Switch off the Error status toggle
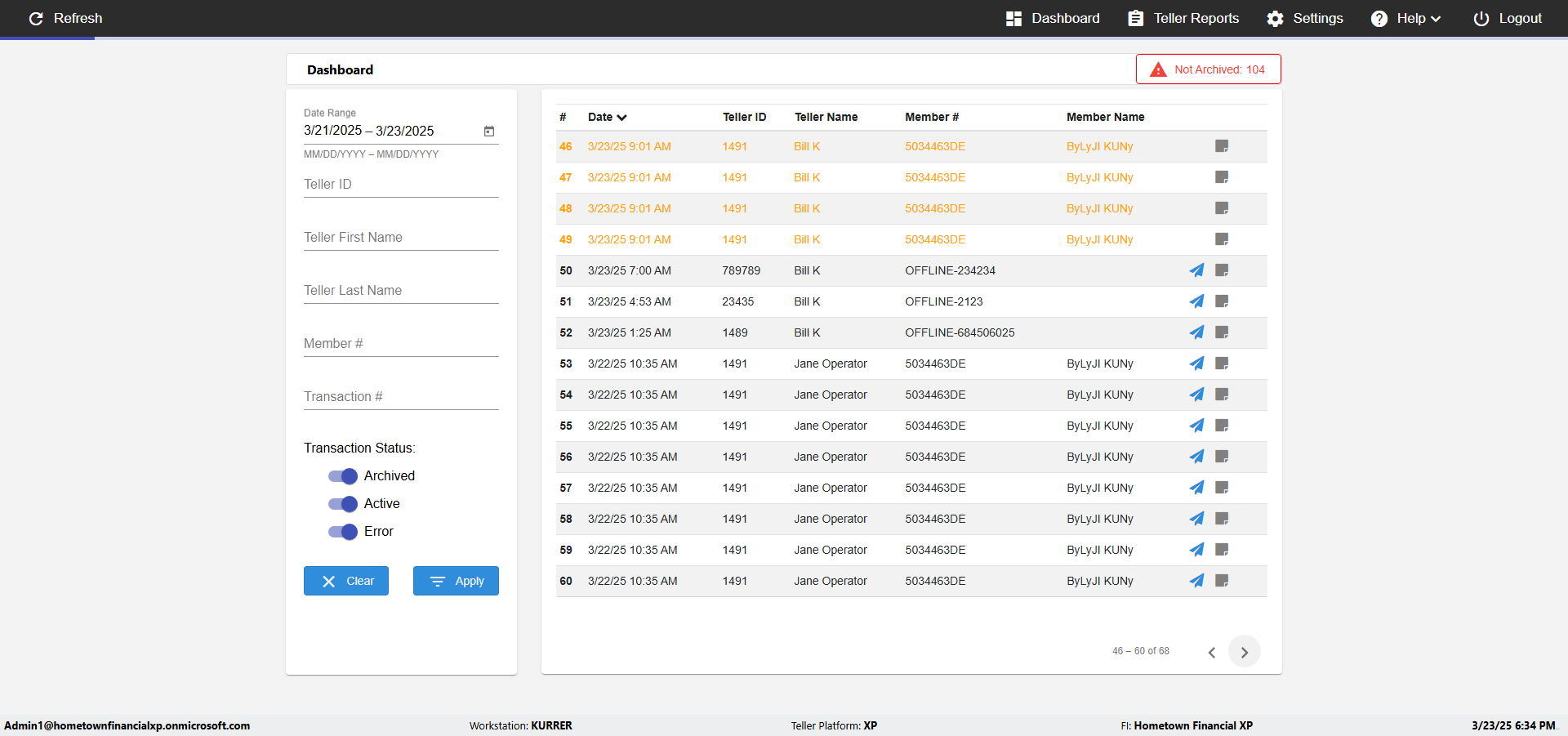The width and height of the screenshot is (1568, 736). pos(343,532)
